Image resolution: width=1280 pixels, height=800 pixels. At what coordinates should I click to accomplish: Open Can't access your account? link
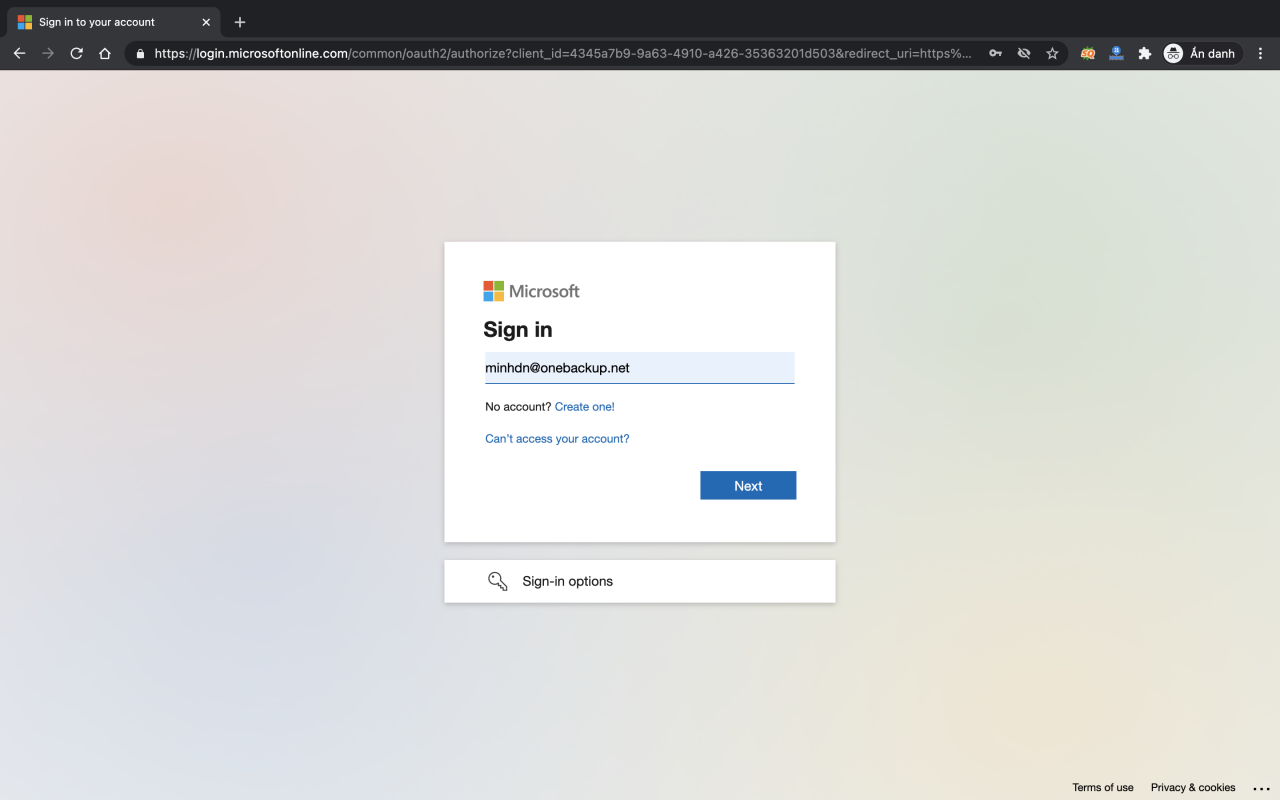click(x=557, y=439)
